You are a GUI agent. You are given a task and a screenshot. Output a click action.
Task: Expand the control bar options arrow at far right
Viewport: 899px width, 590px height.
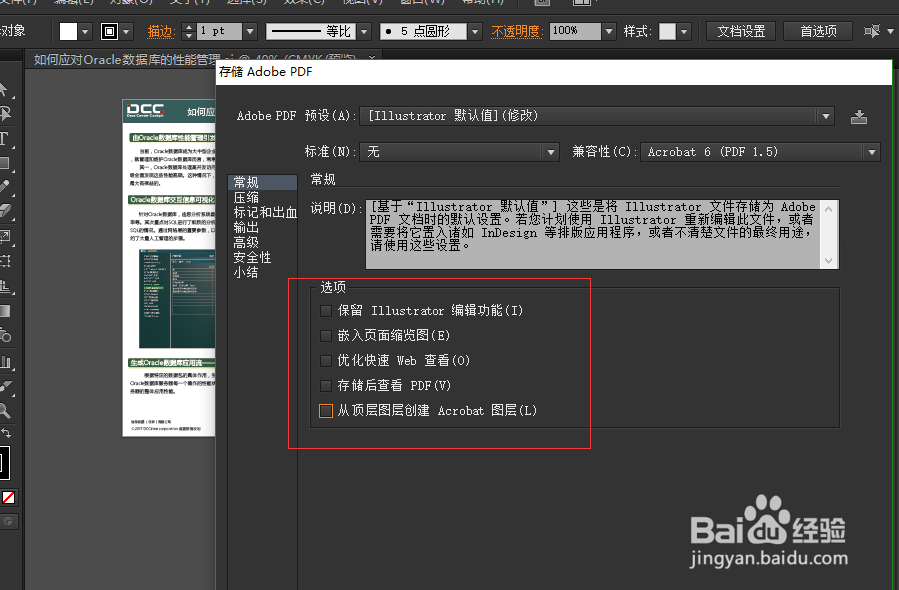[890, 31]
